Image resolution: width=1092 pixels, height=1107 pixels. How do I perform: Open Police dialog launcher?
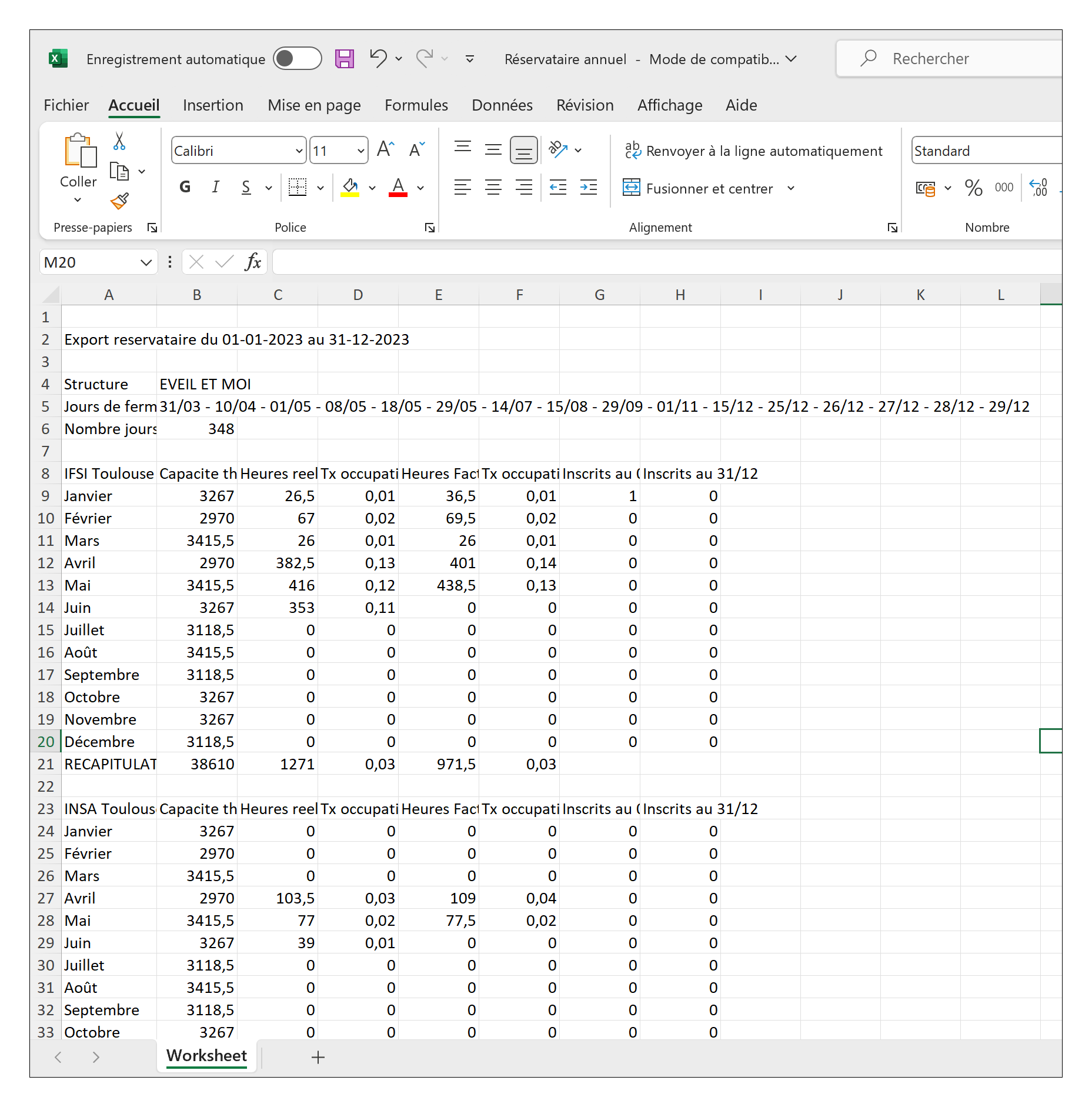[430, 228]
